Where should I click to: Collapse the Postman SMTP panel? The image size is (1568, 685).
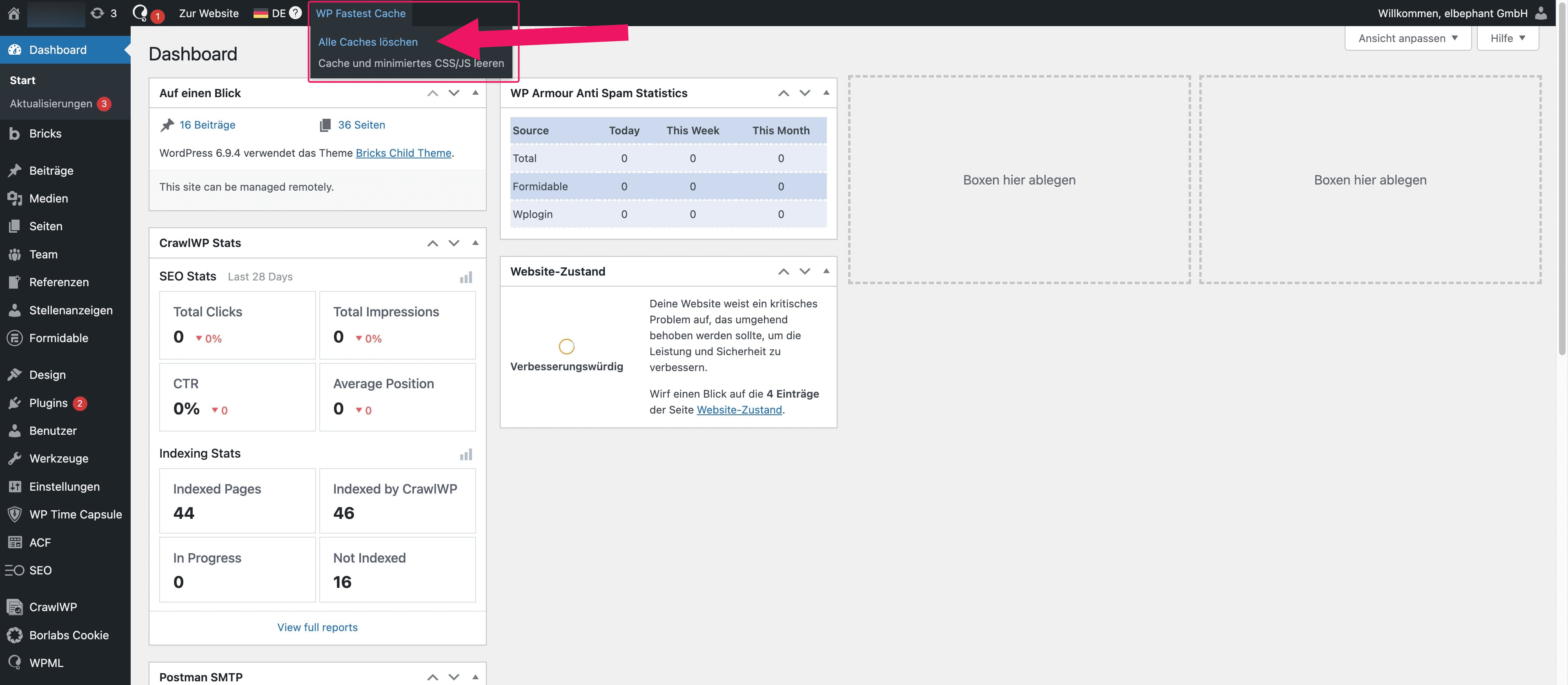(475, 676)
